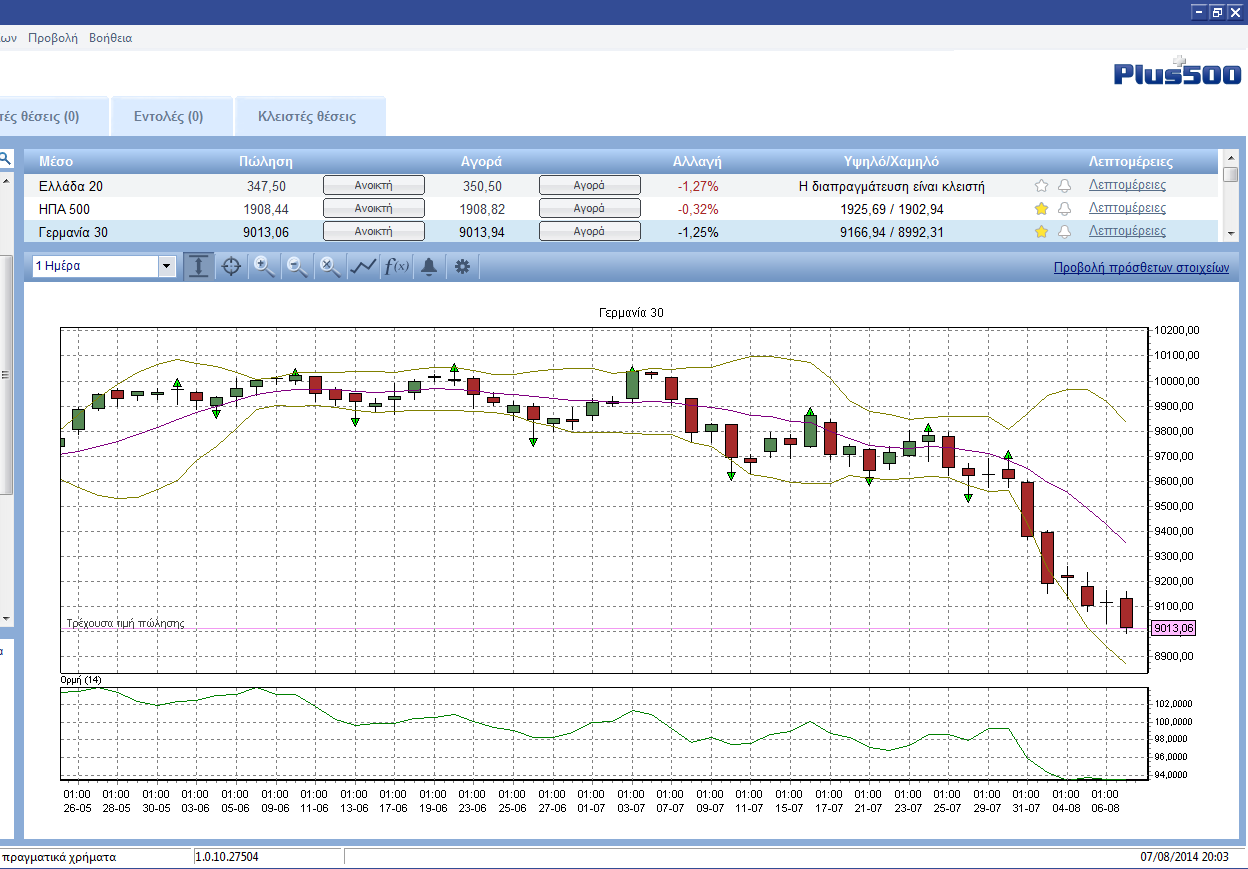Zoom in on the chart
This screenshot has width=1248, height=869.
(x=264, y=267)
